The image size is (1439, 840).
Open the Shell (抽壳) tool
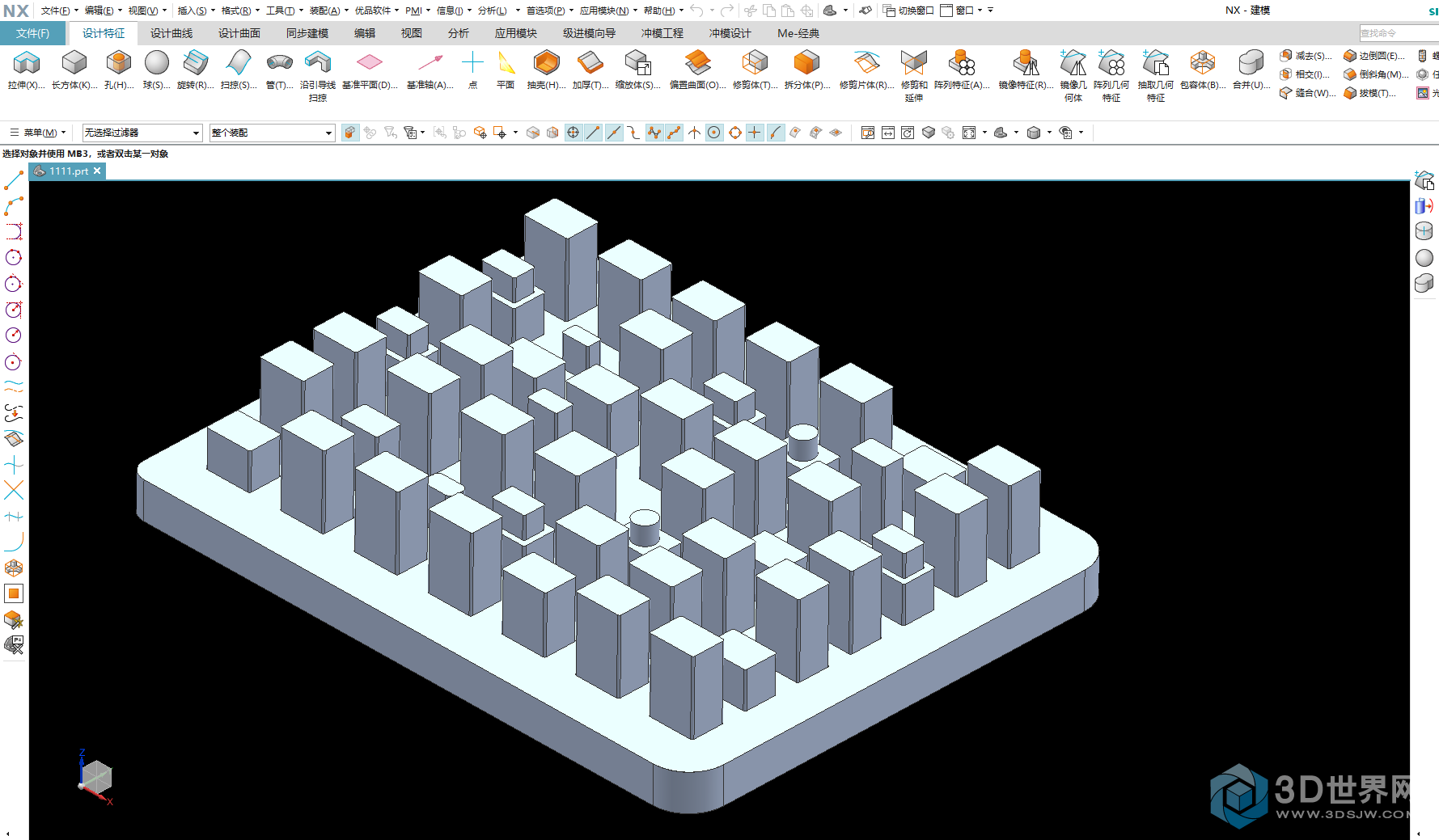click(546, 70)
